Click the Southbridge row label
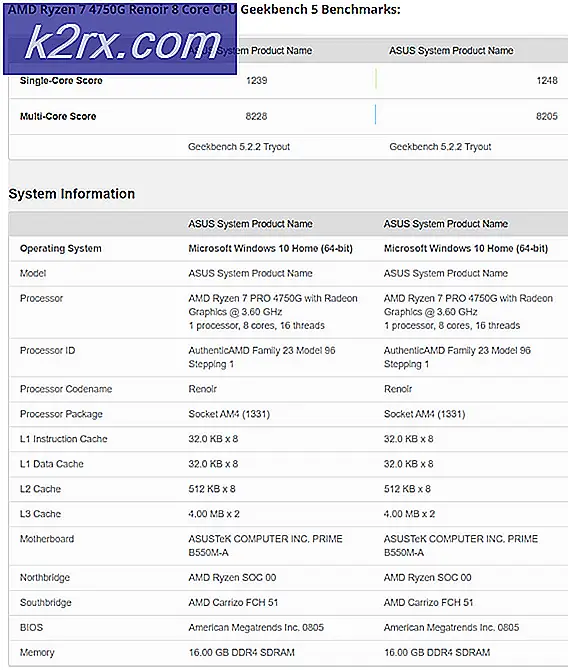This screenshot has height=670, width=568. coord(46,603)
